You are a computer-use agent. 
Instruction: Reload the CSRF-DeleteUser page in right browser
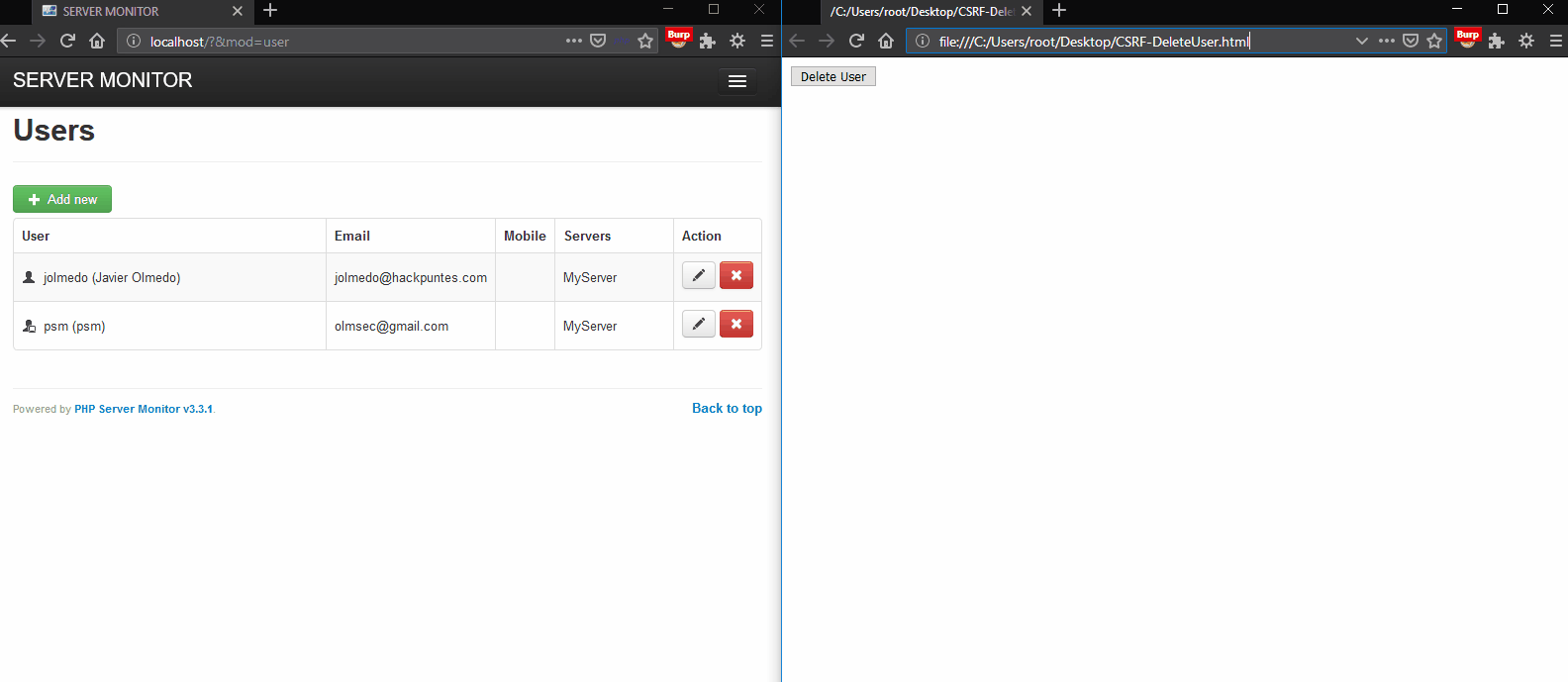click(x=856, y=41)
